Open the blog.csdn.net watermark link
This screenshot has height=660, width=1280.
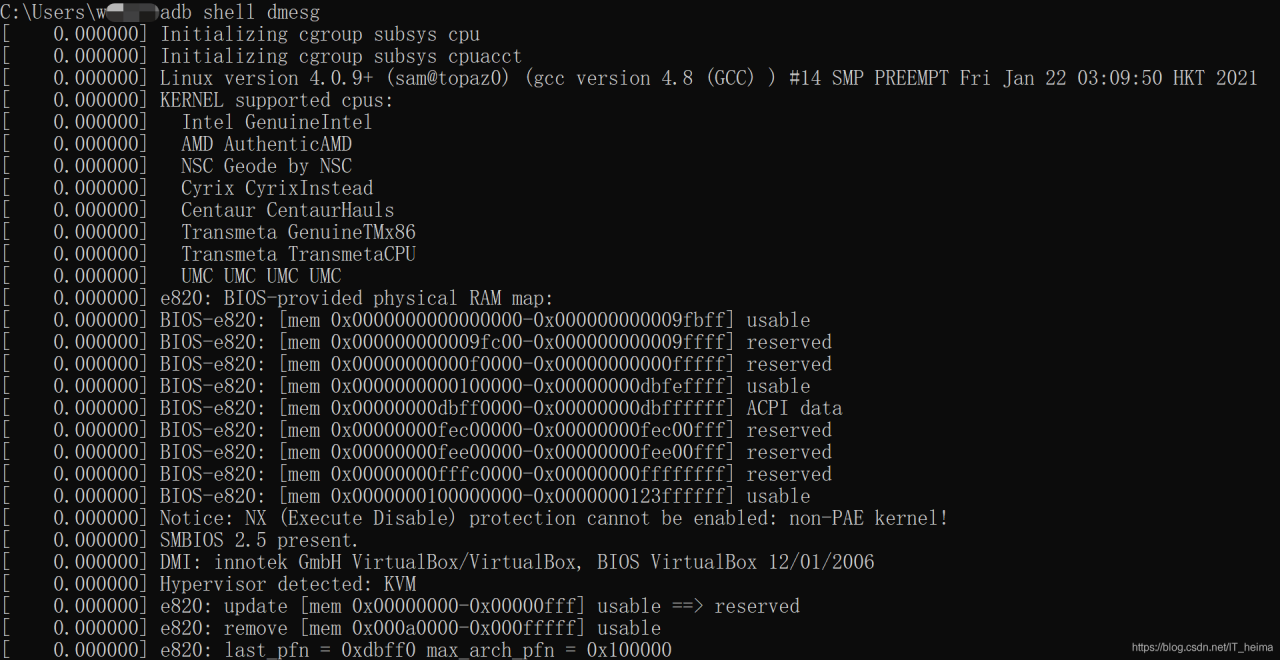1202,648
